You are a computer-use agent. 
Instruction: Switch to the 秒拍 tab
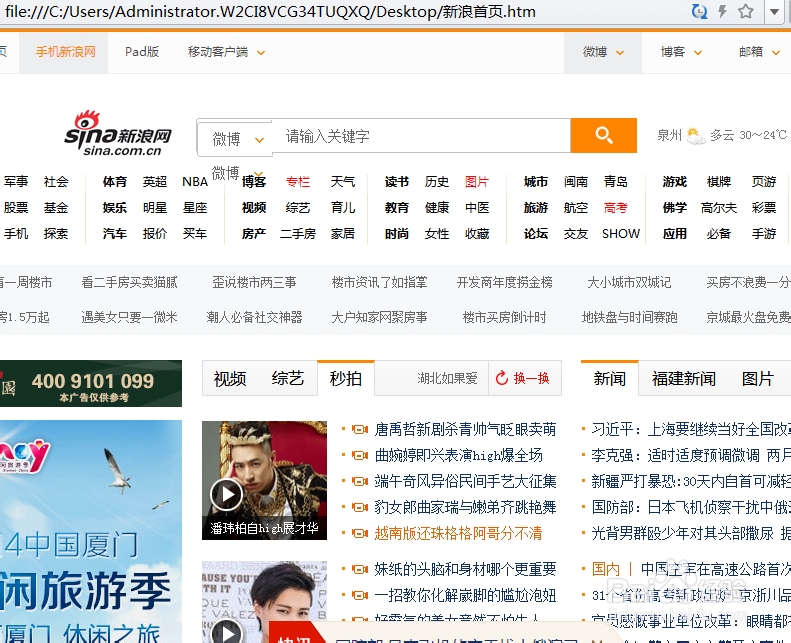[x=346, y=379]
